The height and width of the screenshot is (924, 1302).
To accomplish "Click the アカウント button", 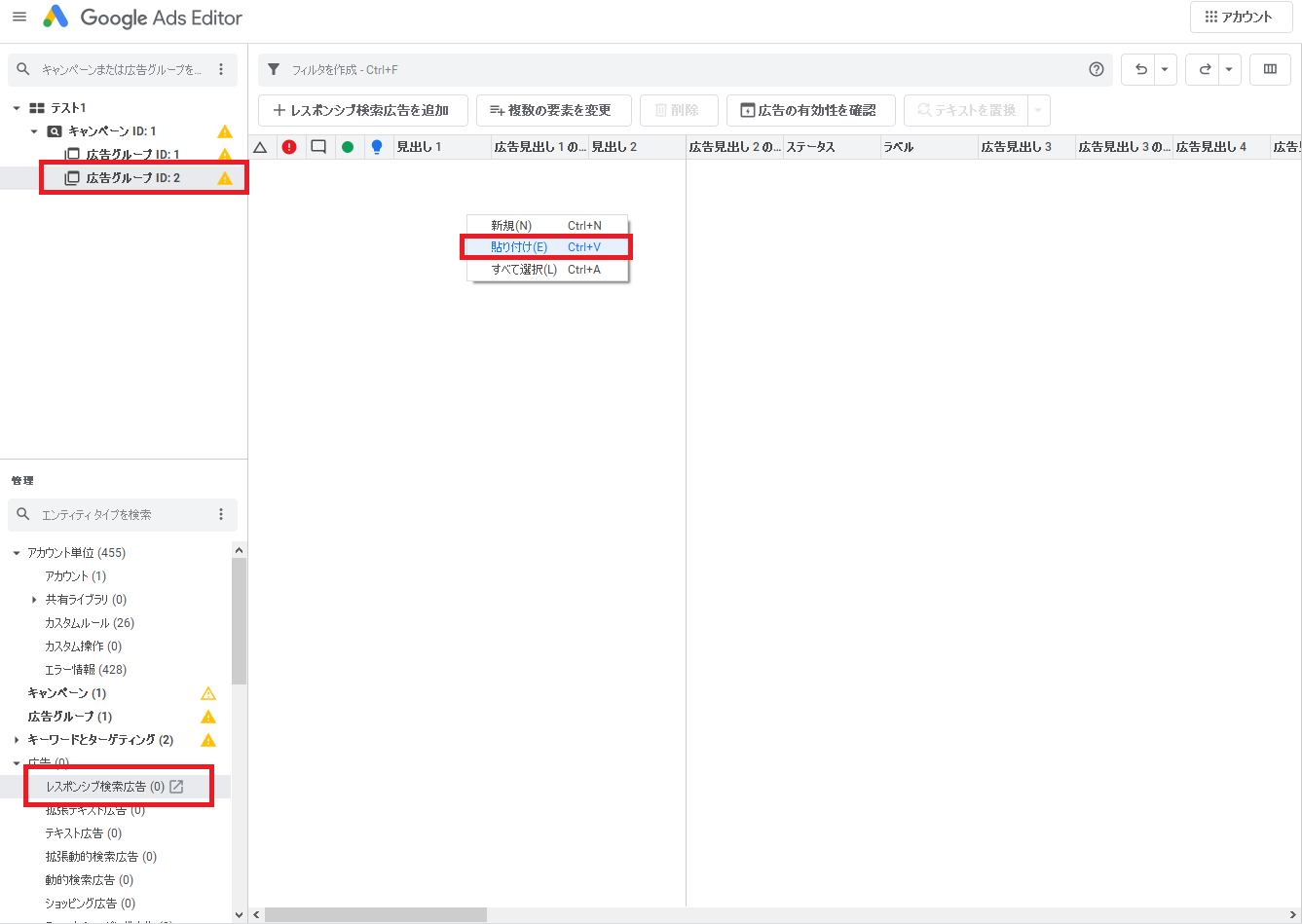I will point(1240,18).
